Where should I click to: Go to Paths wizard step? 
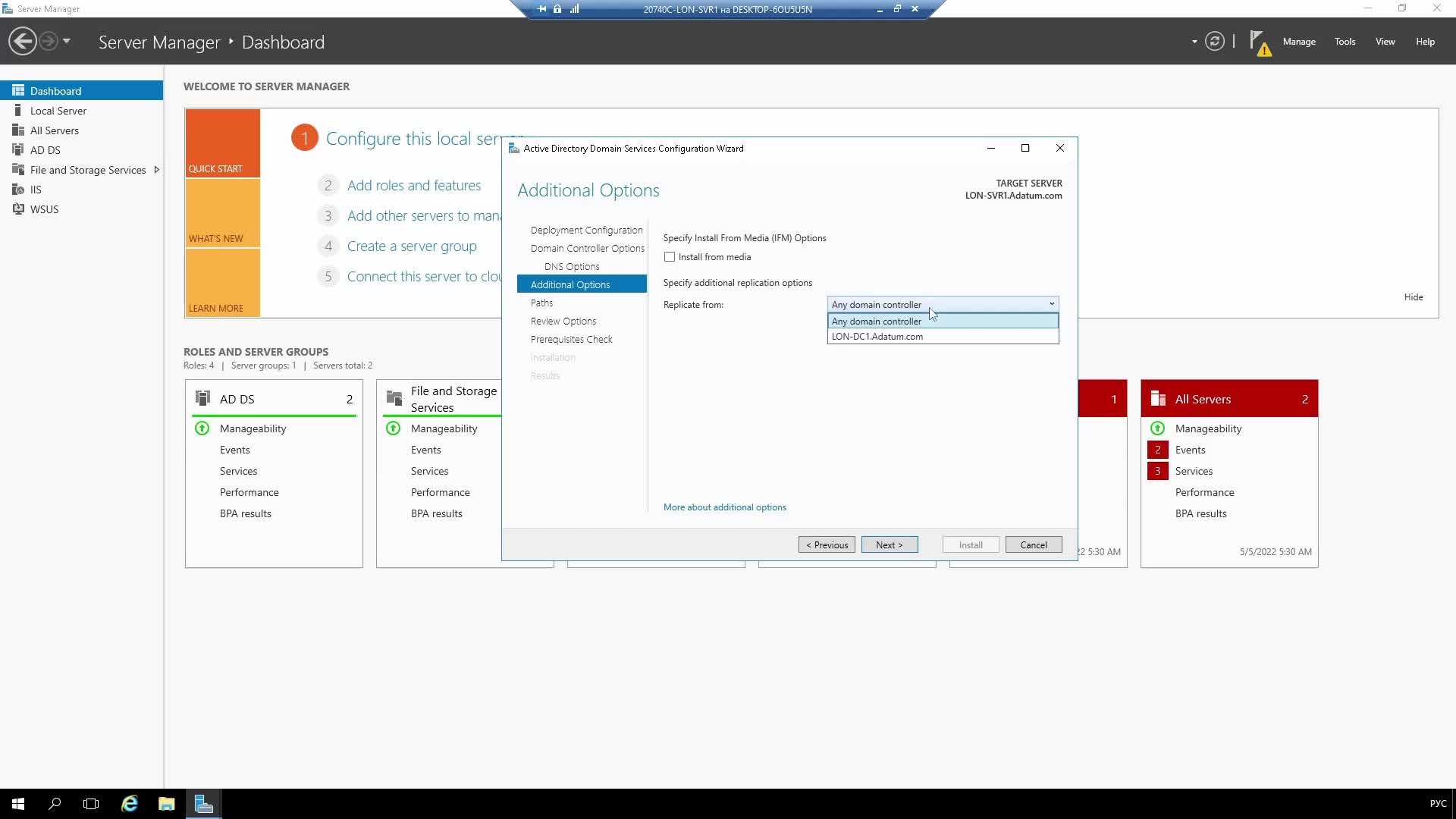541,303
